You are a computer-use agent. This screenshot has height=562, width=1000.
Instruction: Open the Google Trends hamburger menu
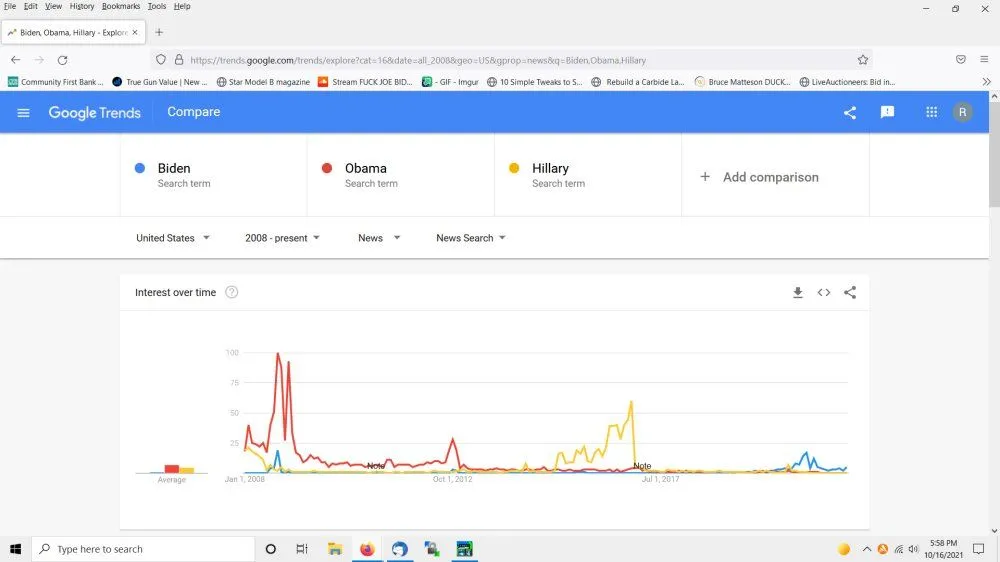(24, 113)
